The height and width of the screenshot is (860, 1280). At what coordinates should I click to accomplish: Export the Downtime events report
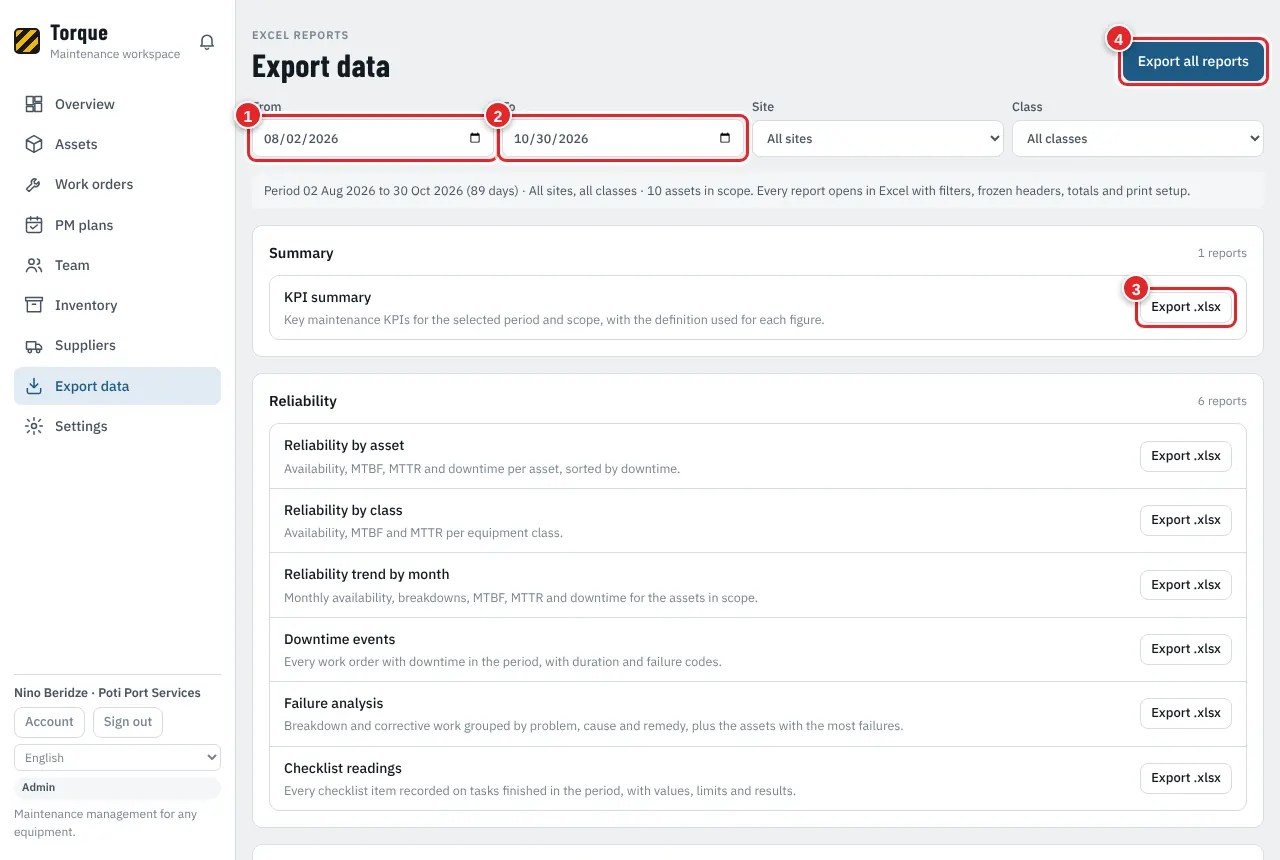coord(1186,649)
